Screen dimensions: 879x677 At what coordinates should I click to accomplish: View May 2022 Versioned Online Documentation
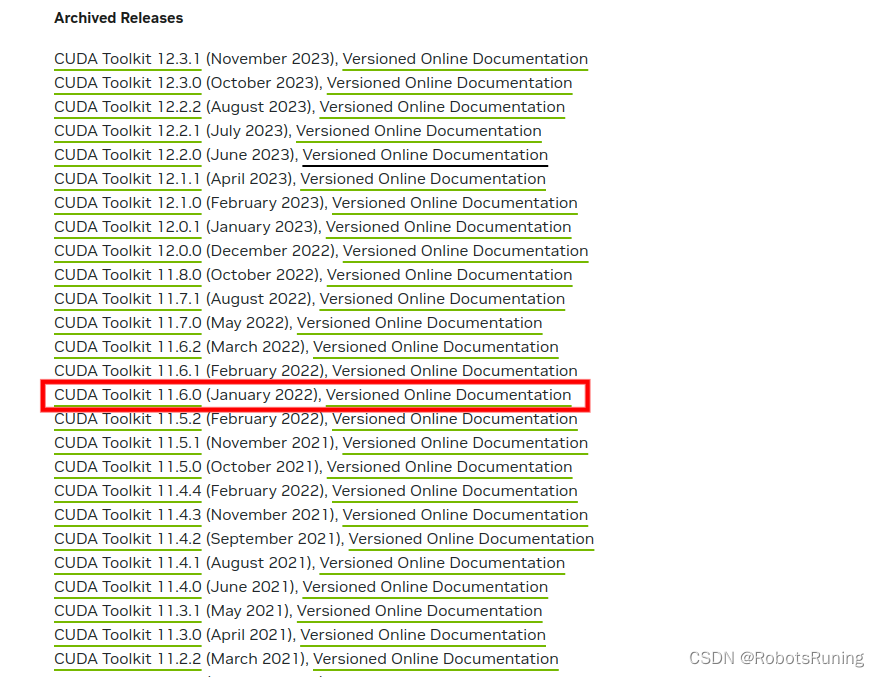[x=419, y=323]
